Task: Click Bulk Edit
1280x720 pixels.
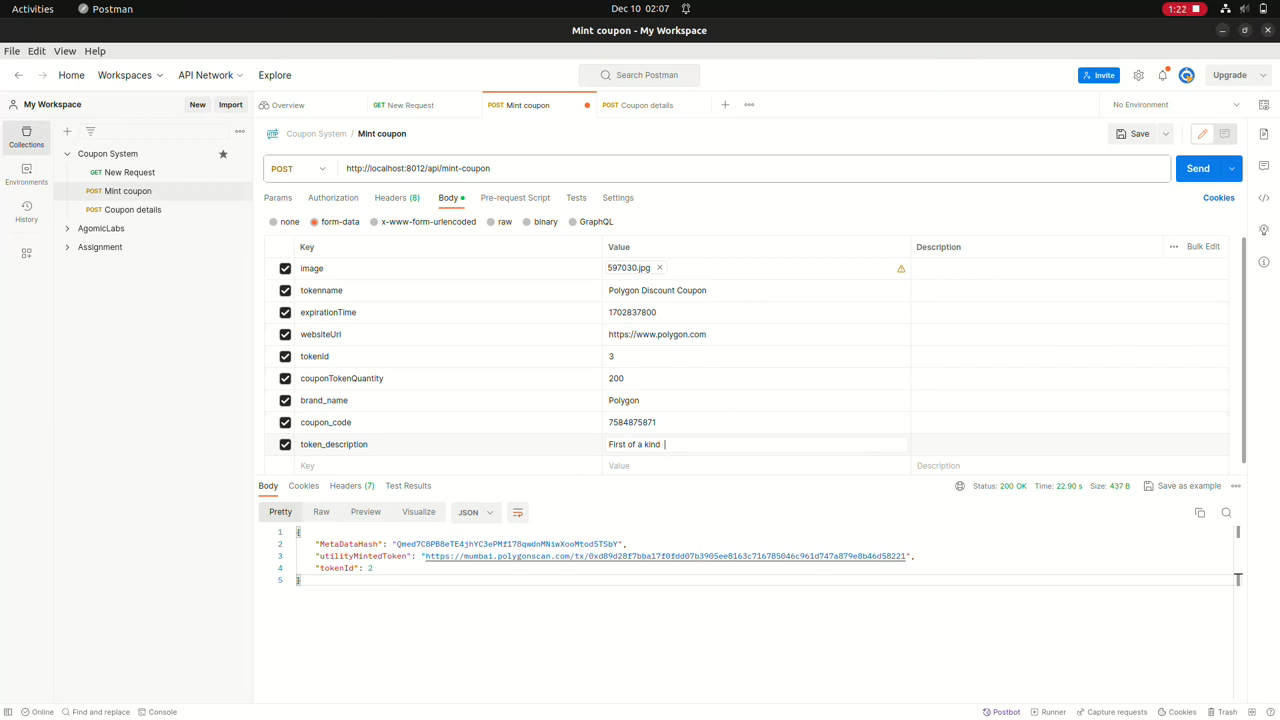Action: point(1203,247)
